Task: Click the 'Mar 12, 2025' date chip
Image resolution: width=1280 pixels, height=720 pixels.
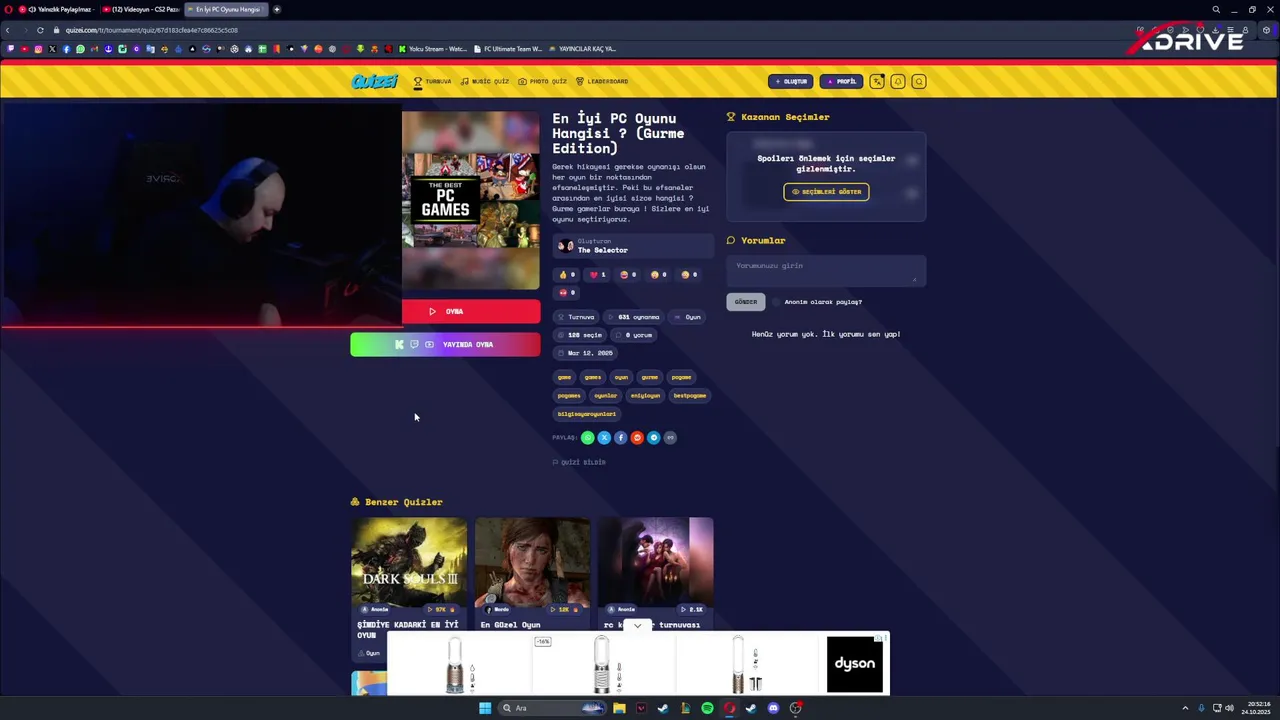Action: point(585,353)
